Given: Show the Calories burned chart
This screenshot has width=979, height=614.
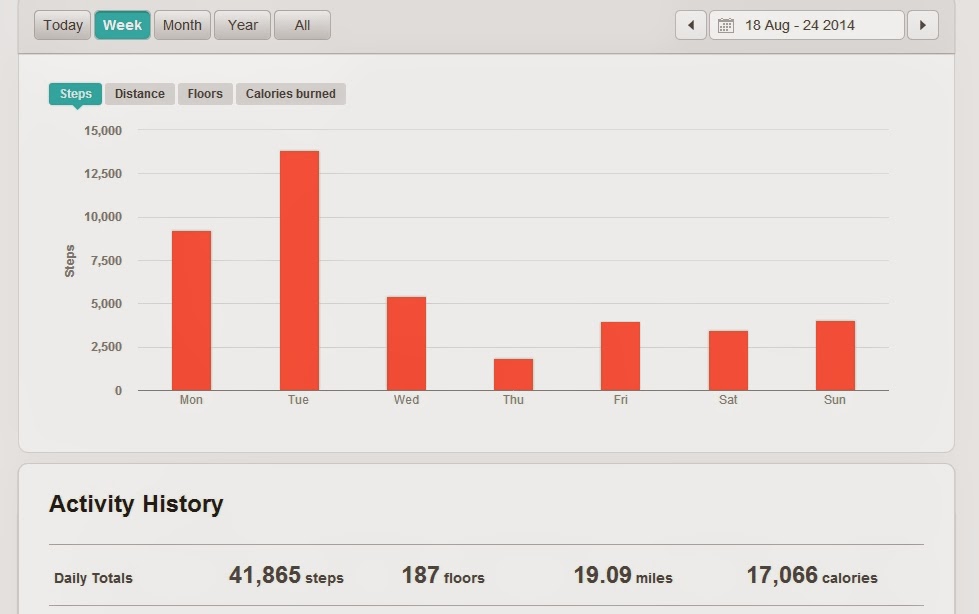Looking at the screenshot, I should point(290,94).
